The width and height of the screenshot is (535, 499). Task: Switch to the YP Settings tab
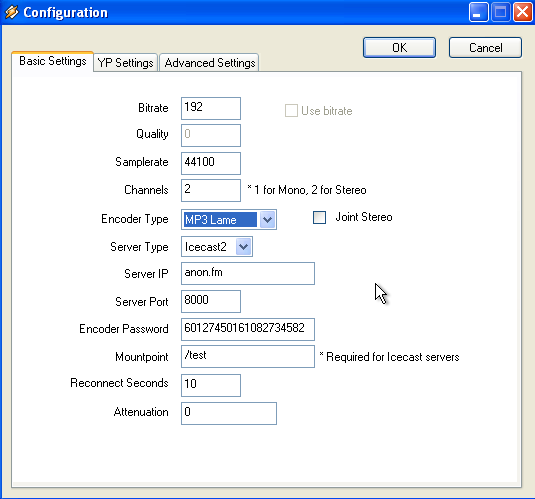click(x=125, y=63)
